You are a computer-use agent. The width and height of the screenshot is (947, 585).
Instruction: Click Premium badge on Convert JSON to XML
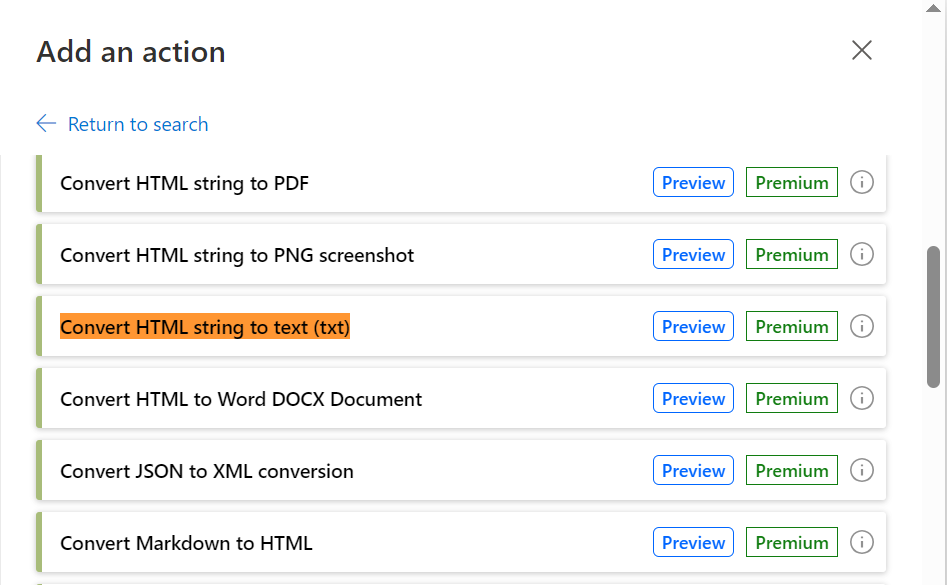[x=792, y=470]
